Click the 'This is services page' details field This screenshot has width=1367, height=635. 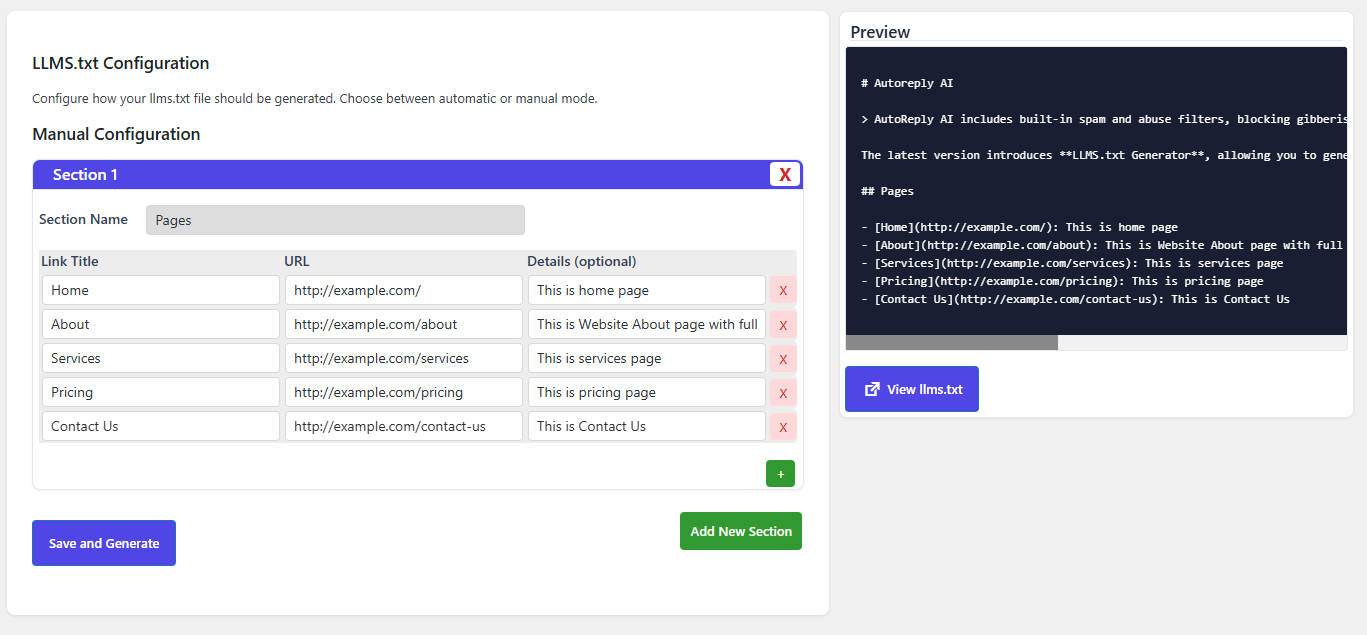(x=646, y=358)
